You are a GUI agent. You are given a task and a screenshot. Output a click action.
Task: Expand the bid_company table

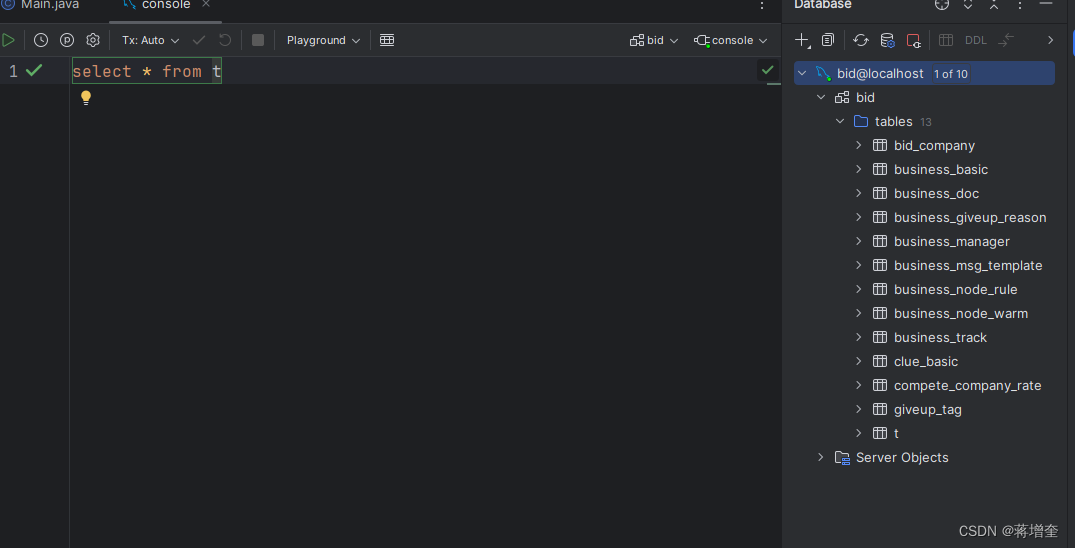(858, 145)
